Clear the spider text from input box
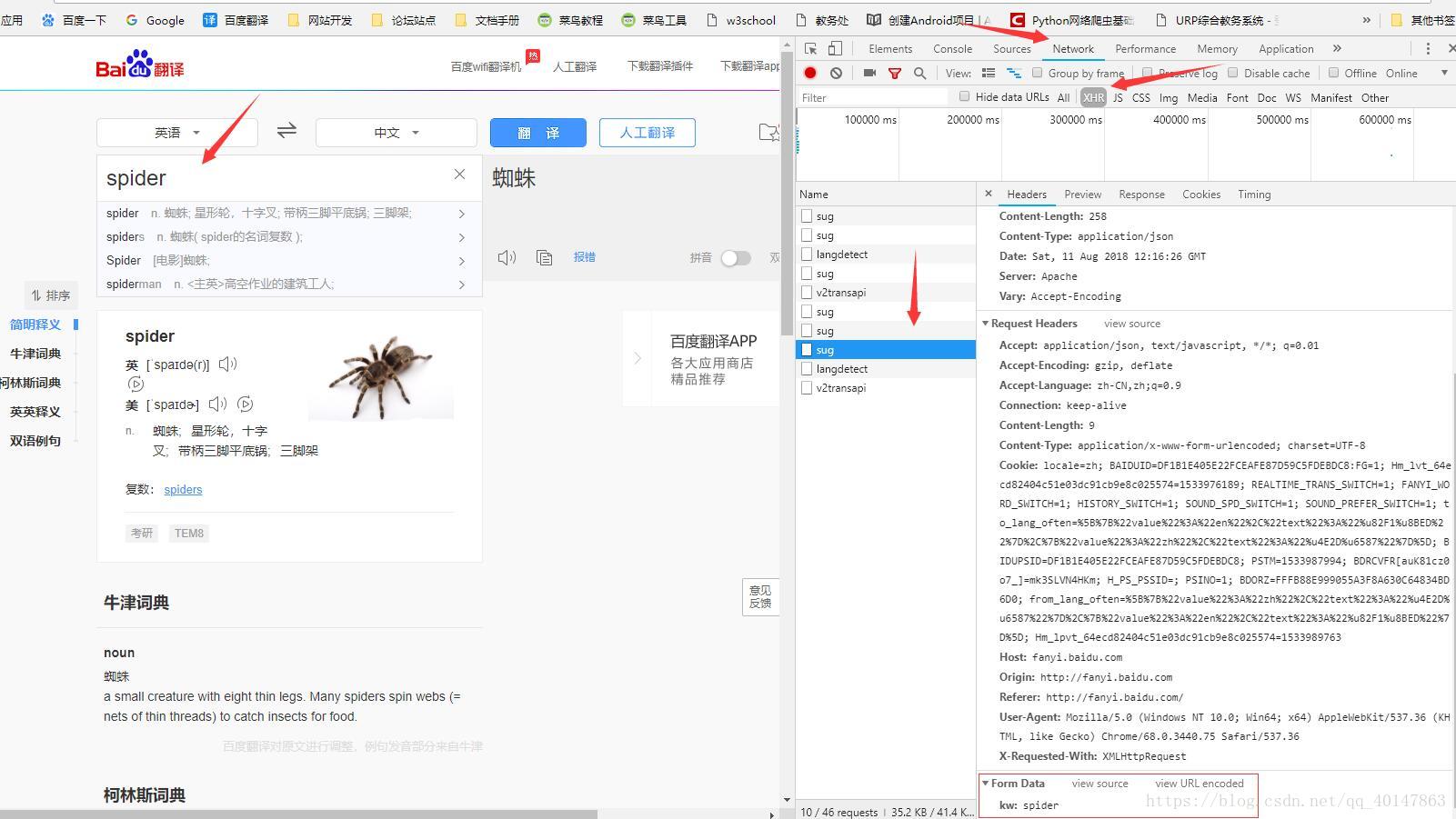Image resolution: width=1456 pixels, height=819 pixels. [459, 174]
